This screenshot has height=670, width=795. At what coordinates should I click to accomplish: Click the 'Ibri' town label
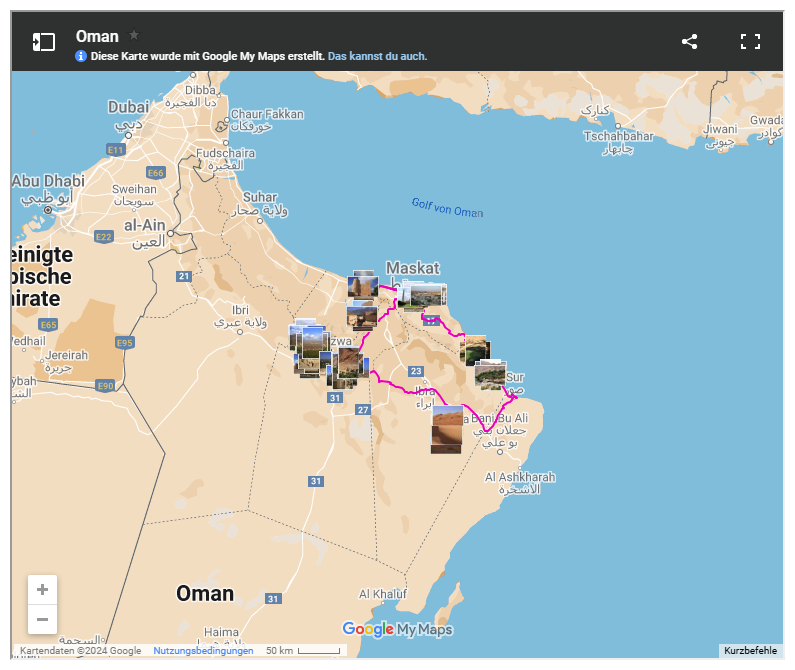(x=240, y=310)
